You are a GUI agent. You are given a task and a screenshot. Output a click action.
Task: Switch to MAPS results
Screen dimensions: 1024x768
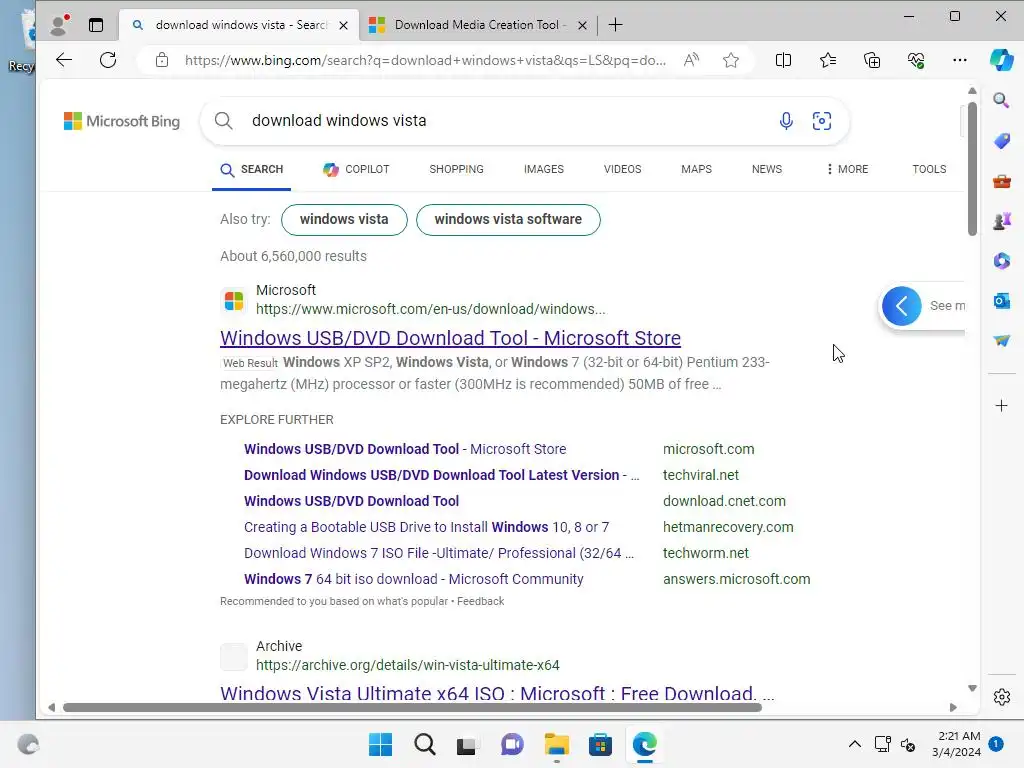(x=696, y=169)
